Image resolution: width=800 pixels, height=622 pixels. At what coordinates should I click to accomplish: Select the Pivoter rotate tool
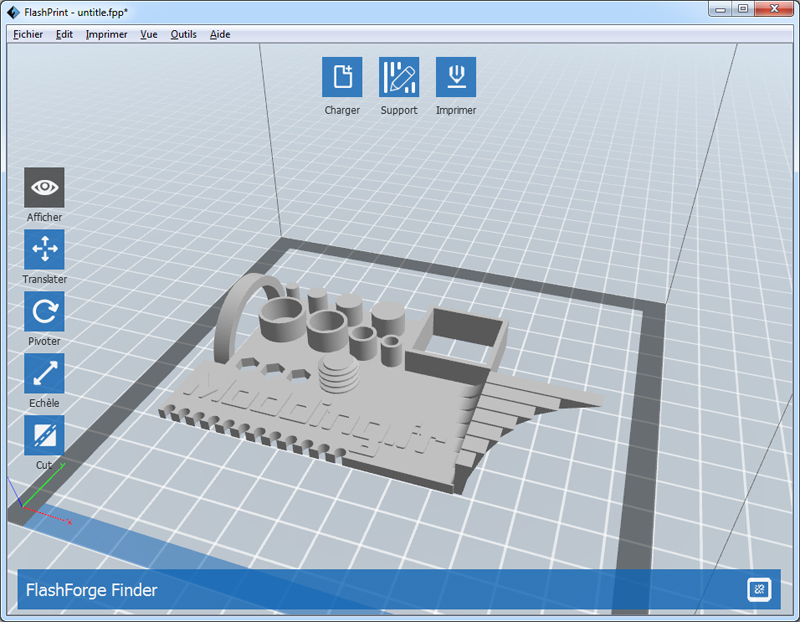tap(44, 311)
